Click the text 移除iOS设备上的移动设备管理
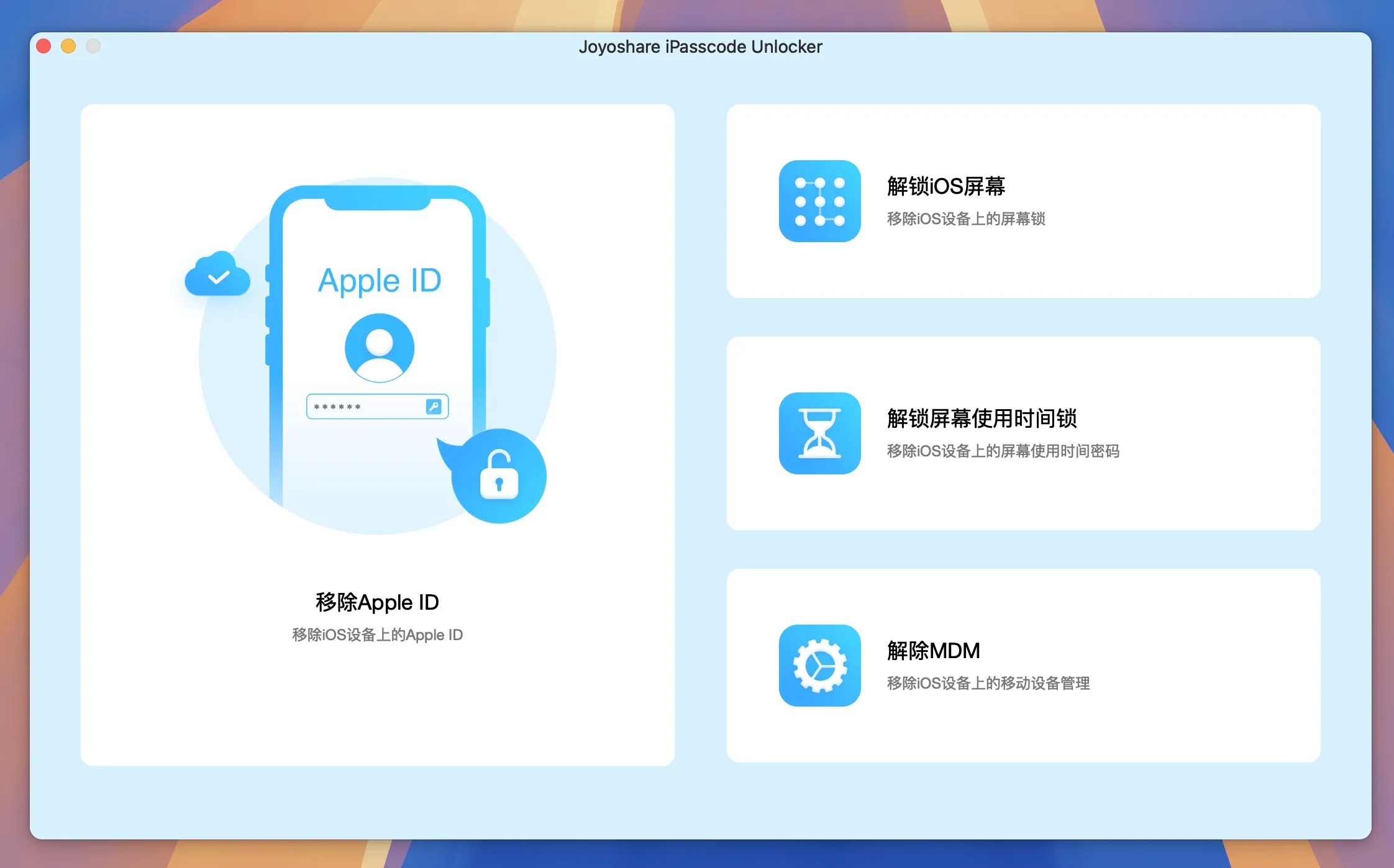 tap(988, 683)
